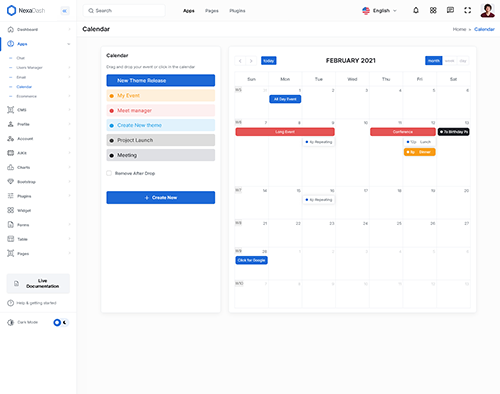500x394 pixels.
Task: Select the orange My Event item
Action: 161,95
